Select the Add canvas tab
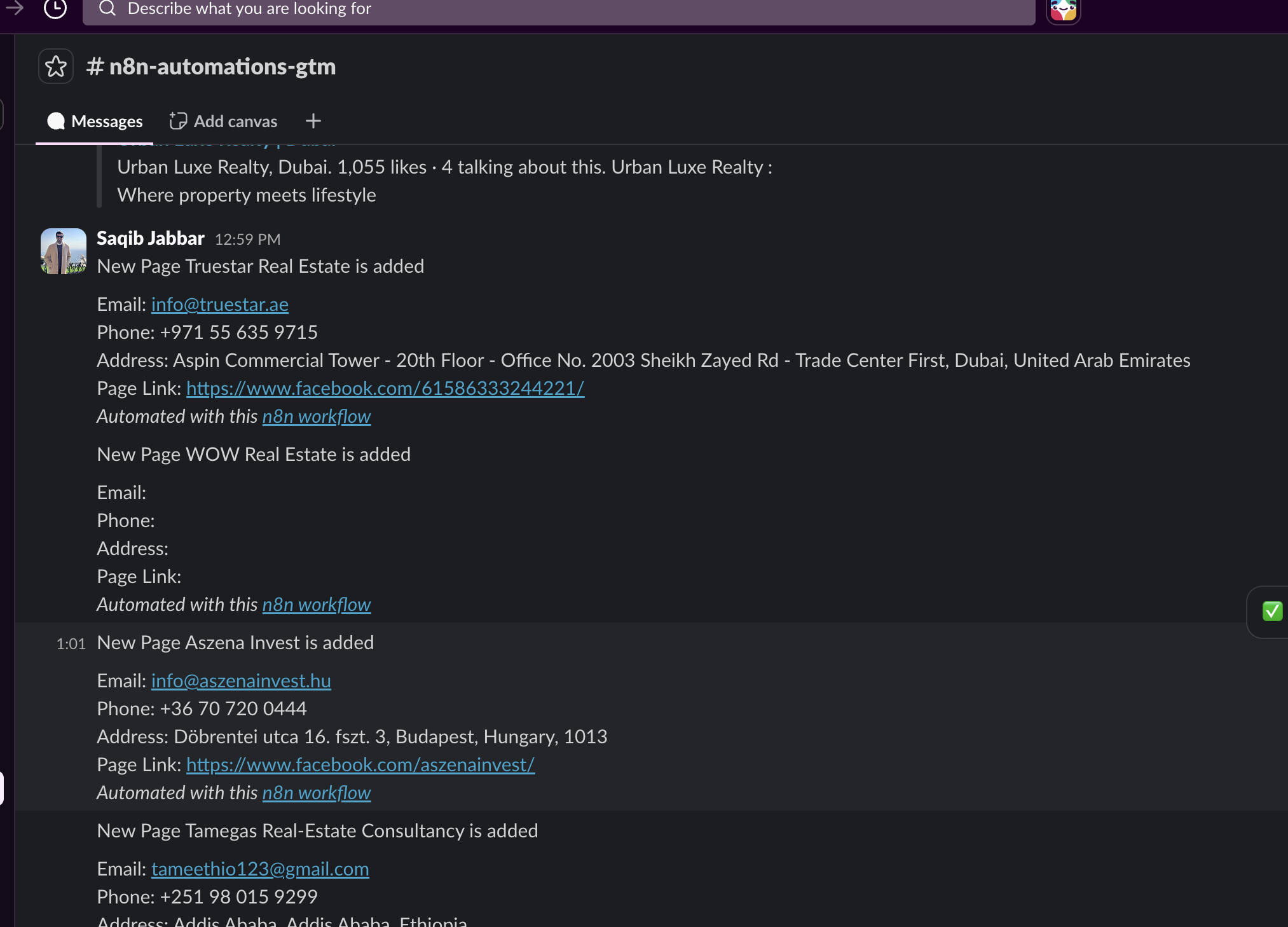Viewport: 1288px width, 927px height. click(223, 121)
